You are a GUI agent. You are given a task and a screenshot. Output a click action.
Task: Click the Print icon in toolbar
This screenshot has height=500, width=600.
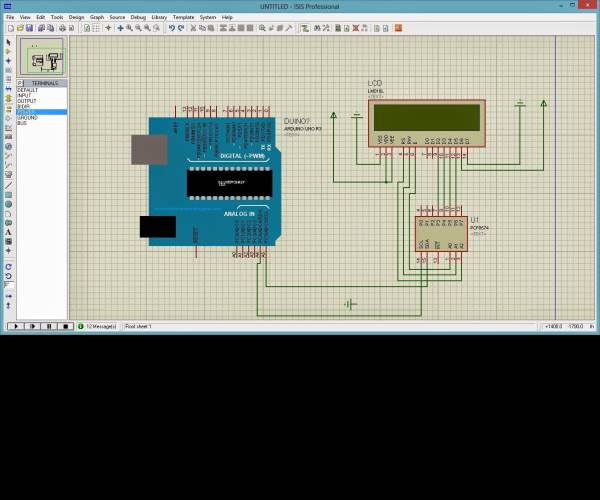[x=62, y=28]
